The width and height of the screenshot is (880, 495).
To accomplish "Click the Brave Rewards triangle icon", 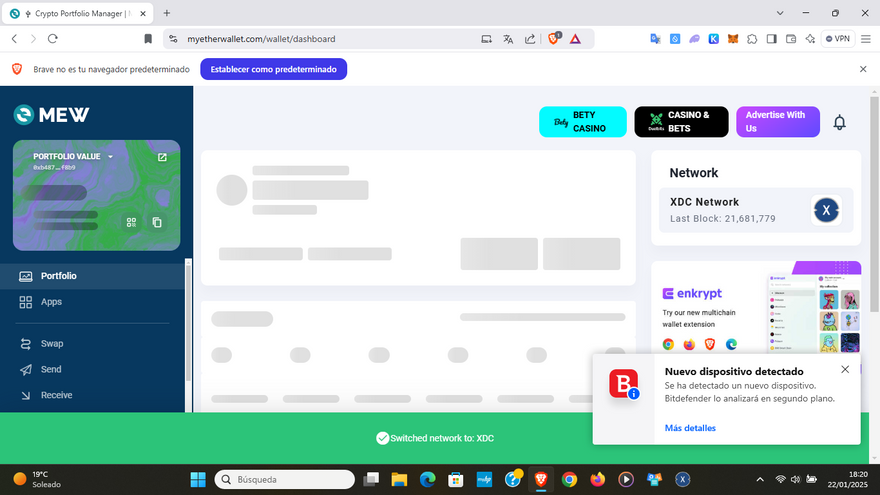I will click(576, 39).
